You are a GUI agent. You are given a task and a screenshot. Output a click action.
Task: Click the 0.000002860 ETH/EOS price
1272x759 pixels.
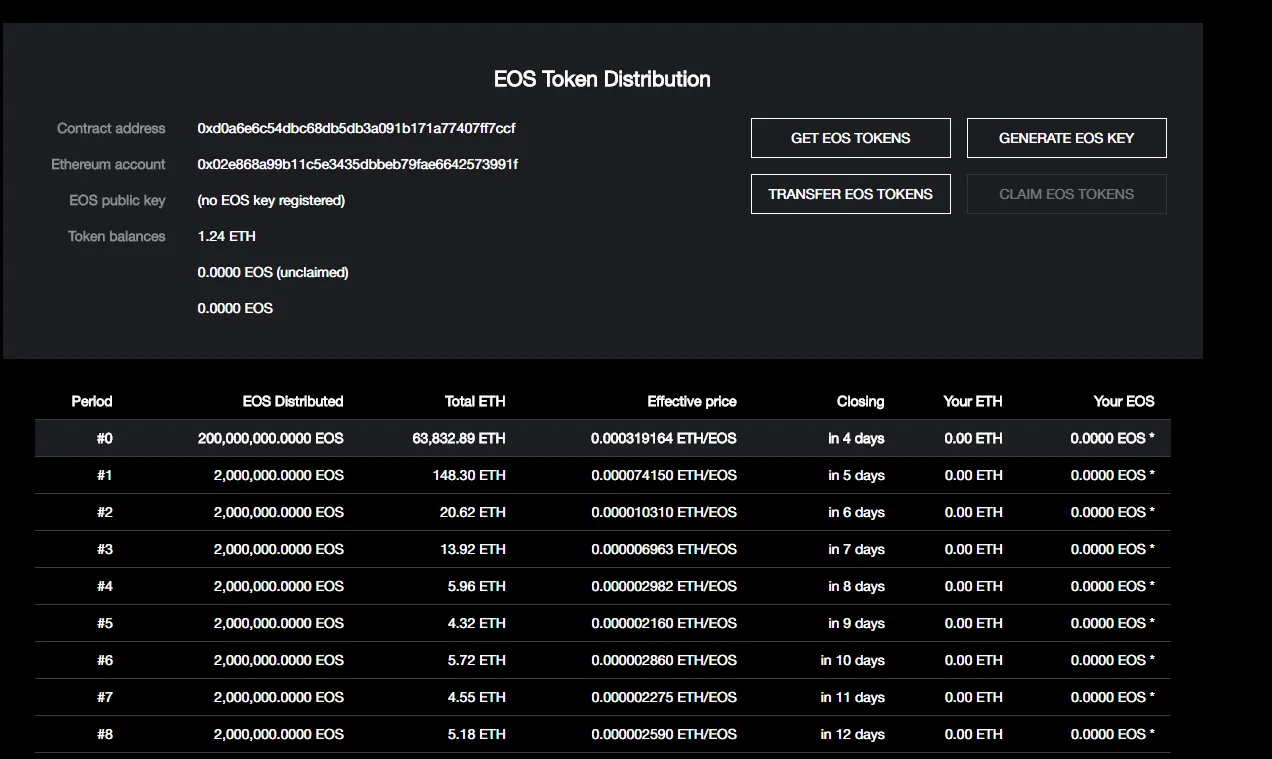pyautogui.click(x=664, y=660)
